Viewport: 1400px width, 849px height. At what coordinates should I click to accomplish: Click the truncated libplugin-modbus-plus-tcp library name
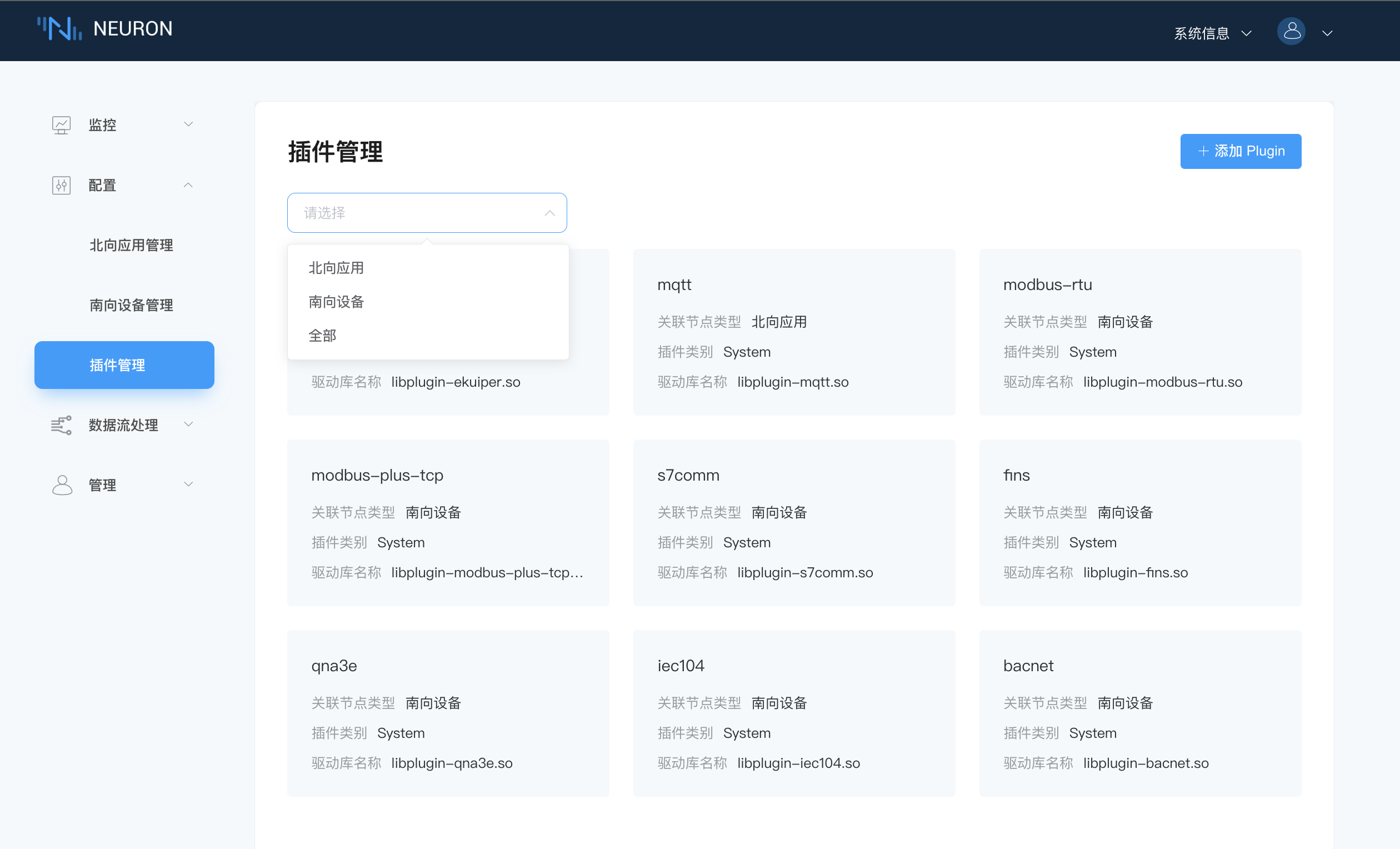(x=487, y=572)
